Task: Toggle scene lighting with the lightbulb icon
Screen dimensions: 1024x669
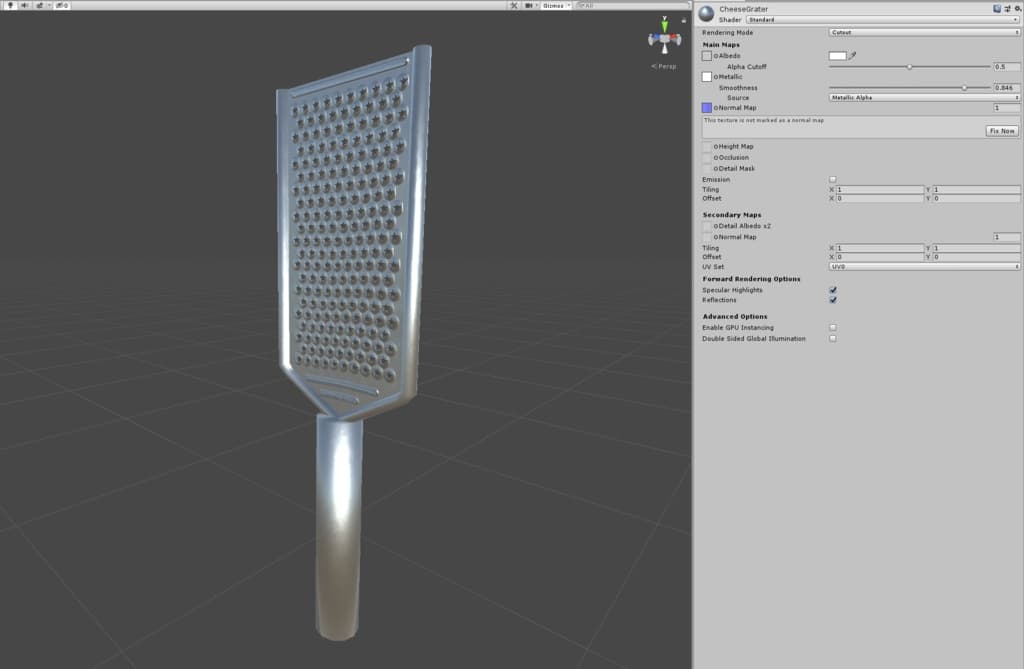Action: (x=9, y=5)
